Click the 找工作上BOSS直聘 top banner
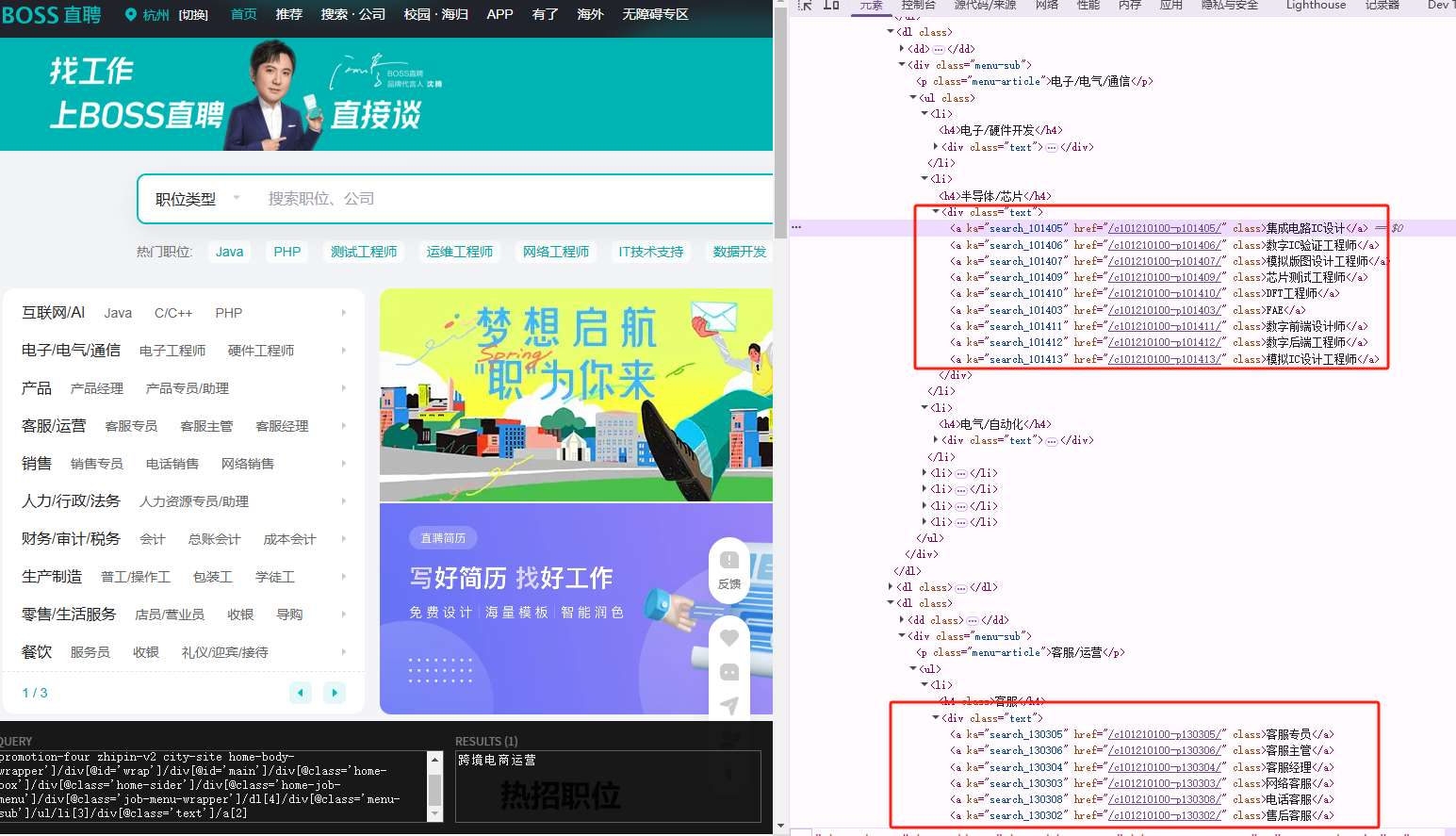Screen dimensions: 1456x836 tap(386, 94)
